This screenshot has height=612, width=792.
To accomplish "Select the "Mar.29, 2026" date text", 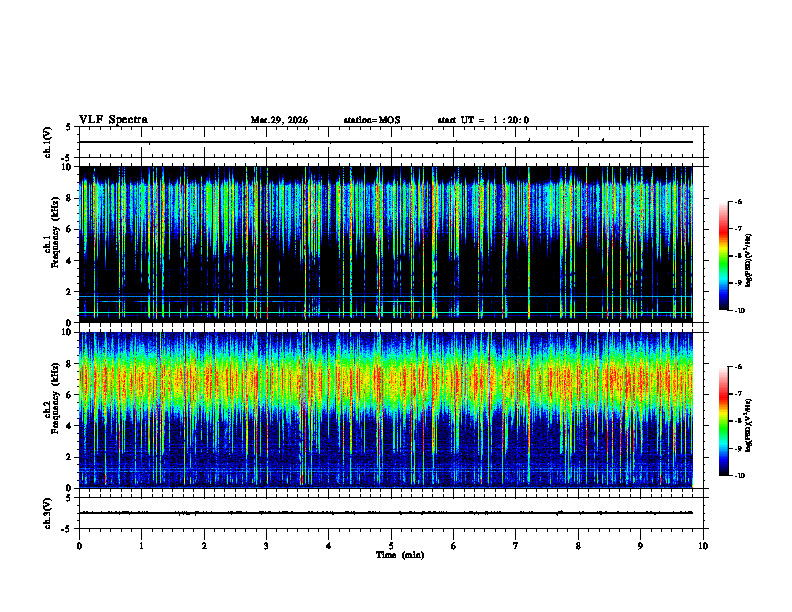I will pos(279,120).
